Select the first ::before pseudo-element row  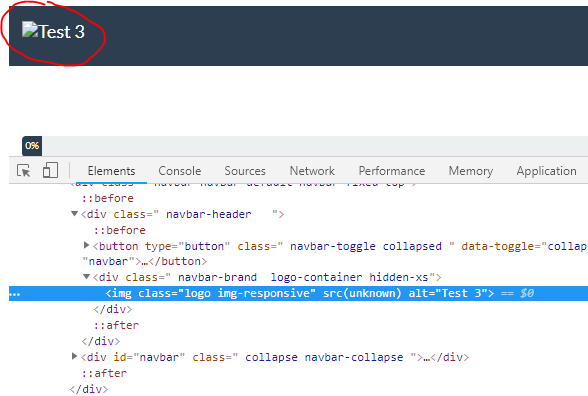(108, 198)
